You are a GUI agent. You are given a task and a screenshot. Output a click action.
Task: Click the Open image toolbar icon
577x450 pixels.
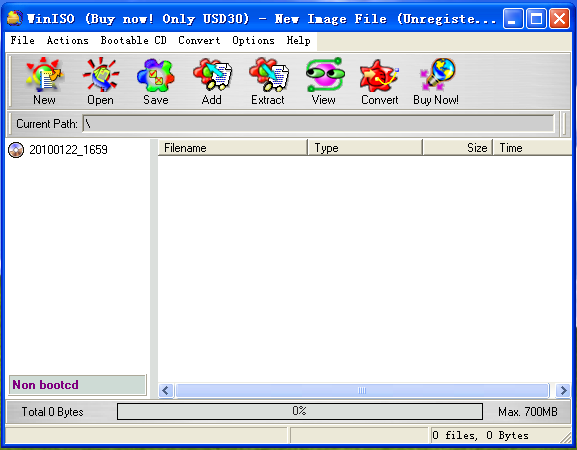[100, 81]
